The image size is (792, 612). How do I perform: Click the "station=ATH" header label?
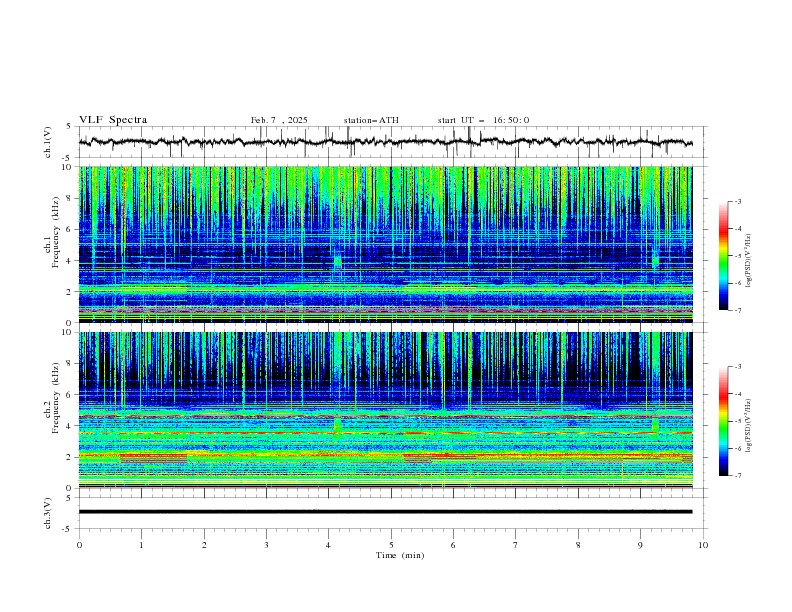(x=371, y=120)
